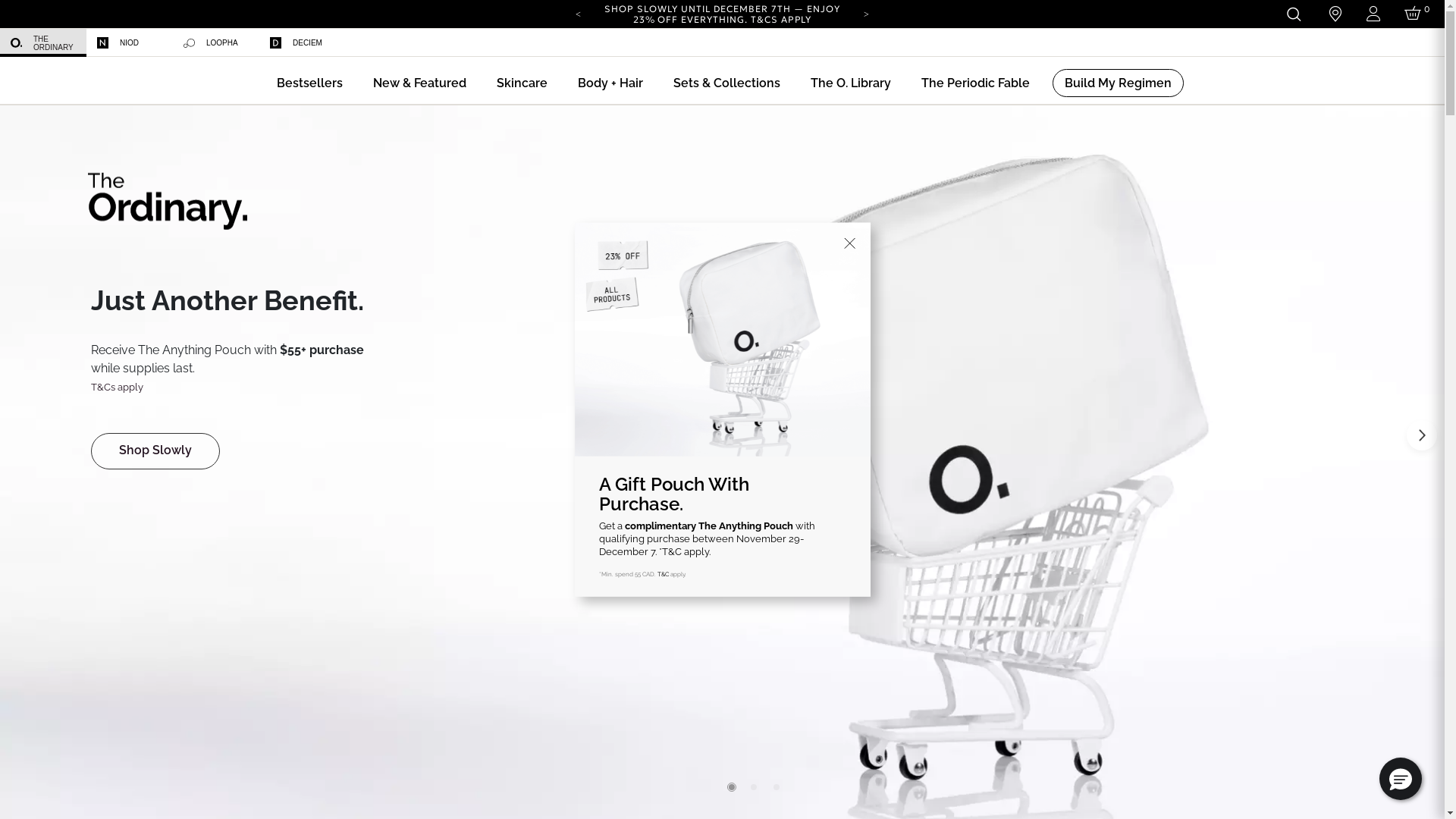Click the T&C link in popup
The image size is (1456, 819).
pyautogui.click(x=663, y=574)
